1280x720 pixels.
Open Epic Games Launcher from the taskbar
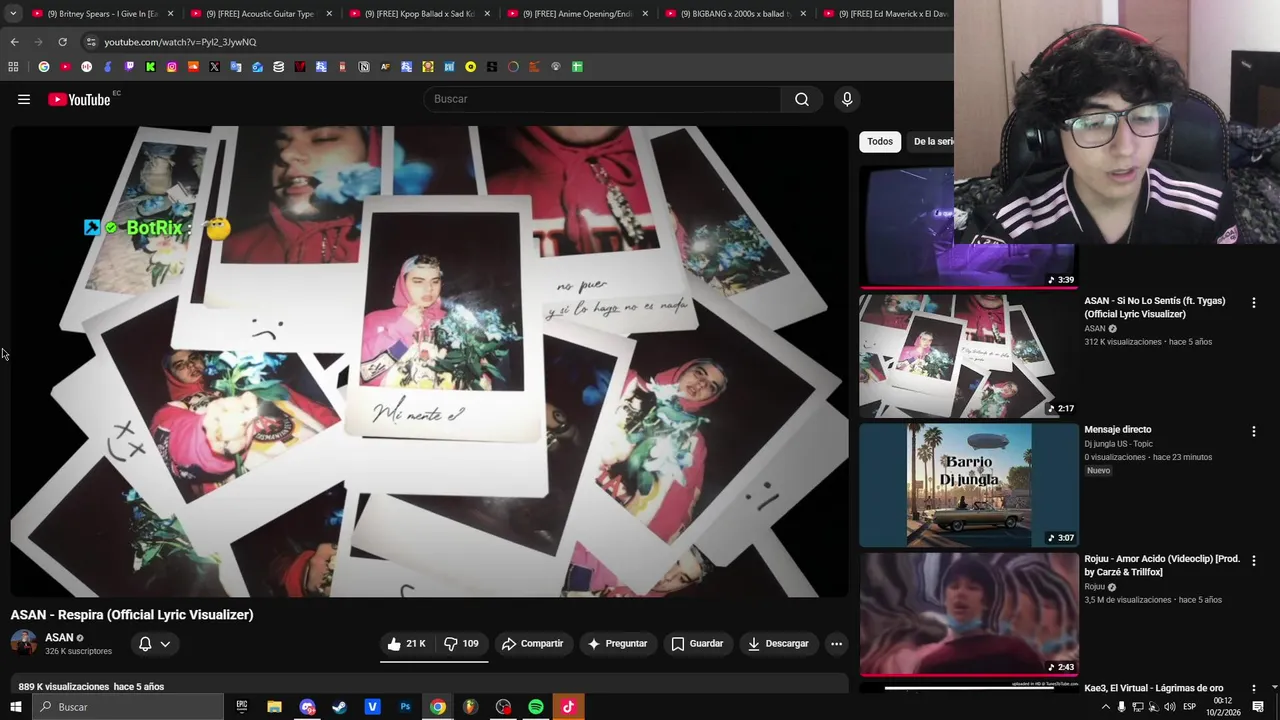point(241,707)
